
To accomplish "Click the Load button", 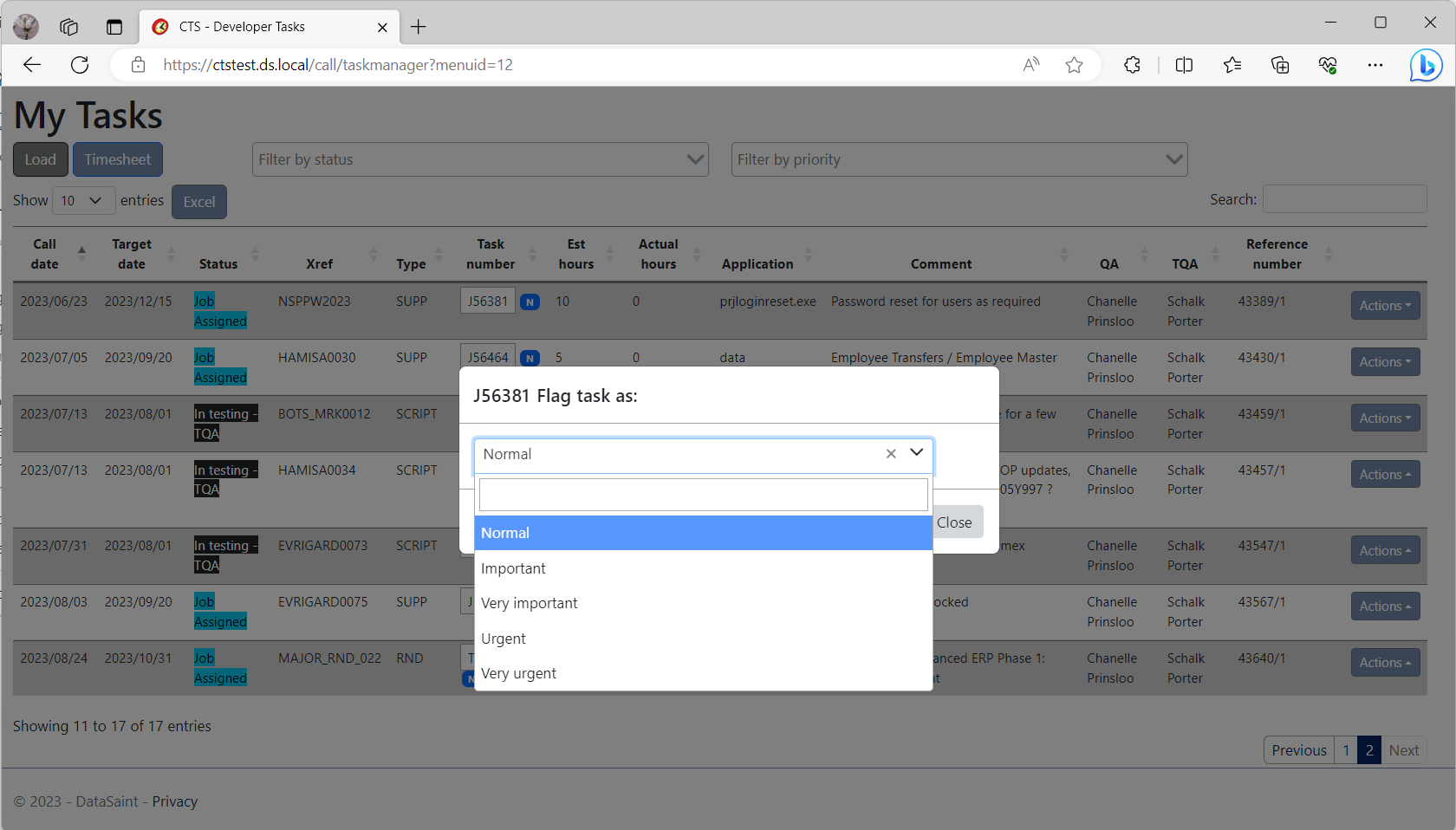I will (40, 159).
